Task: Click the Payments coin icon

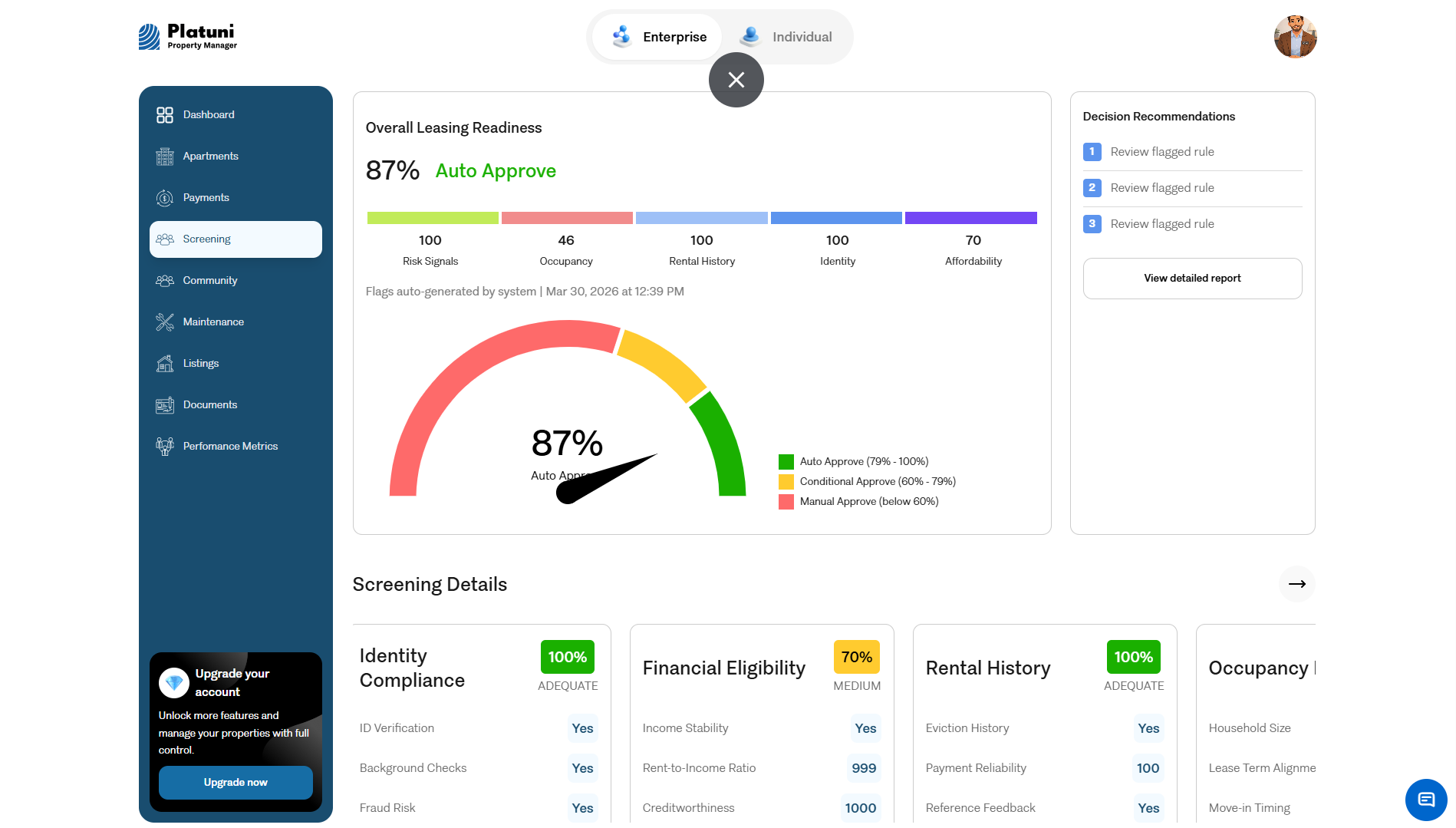Action: click(165, 198)
